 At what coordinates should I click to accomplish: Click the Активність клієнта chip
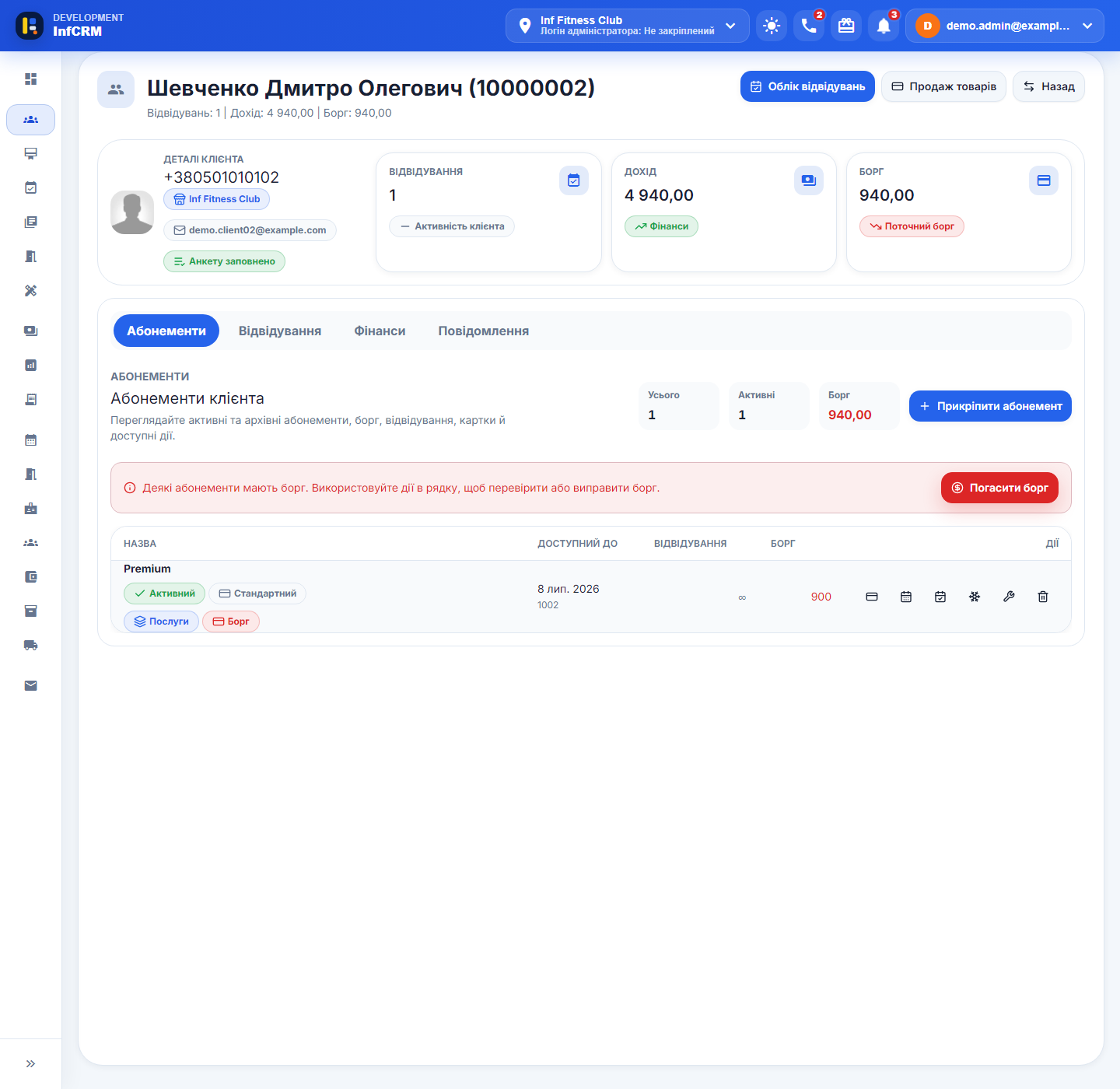(452, 226)
